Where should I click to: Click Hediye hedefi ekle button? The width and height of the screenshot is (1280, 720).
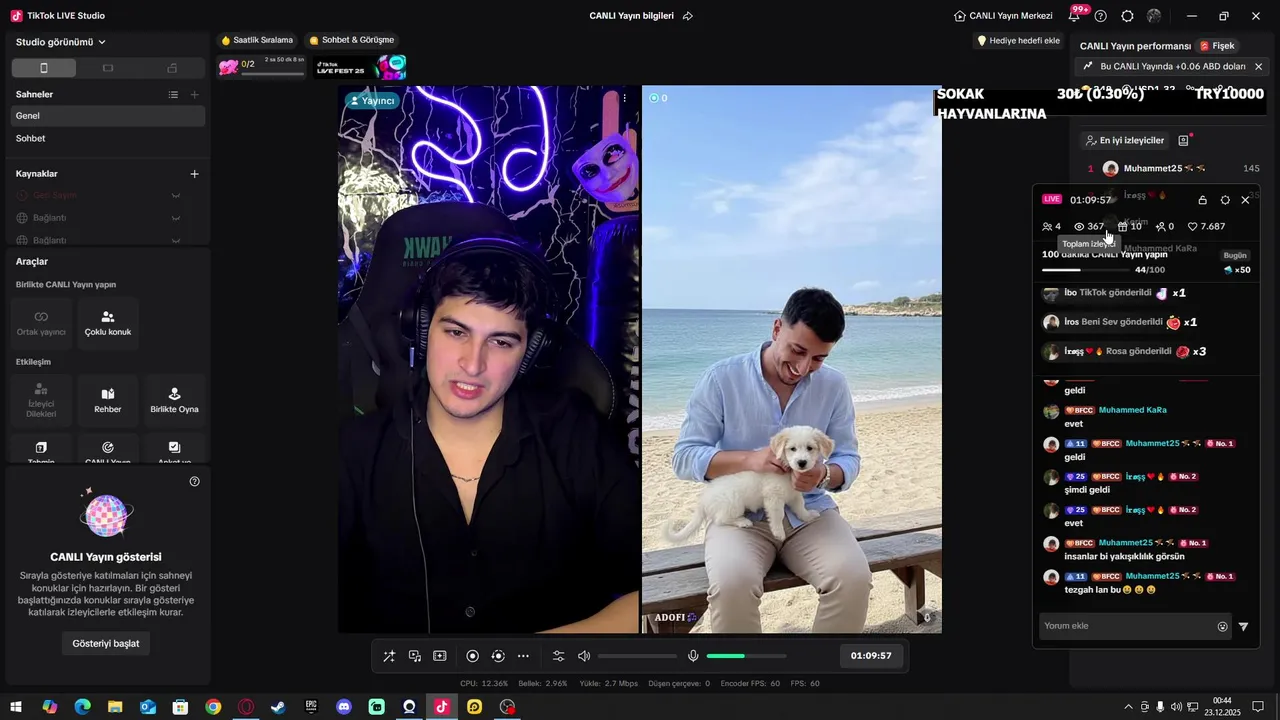click(1018, 41)
